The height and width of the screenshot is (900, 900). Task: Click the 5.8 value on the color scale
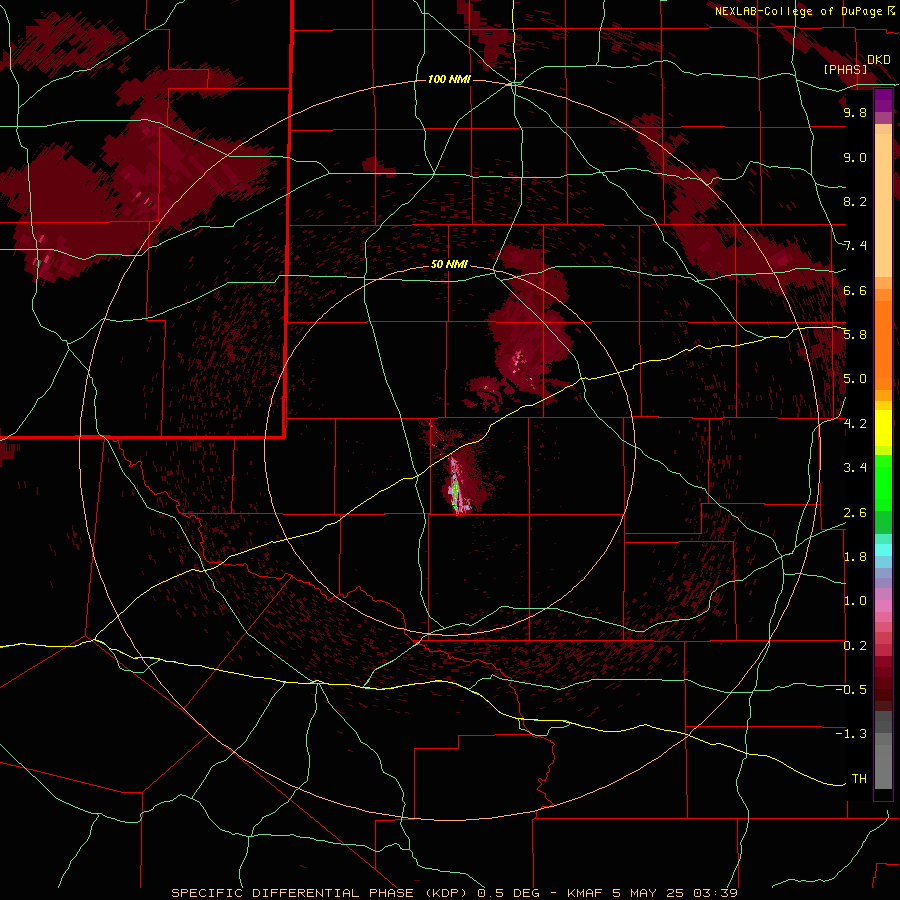click(855, 334)
